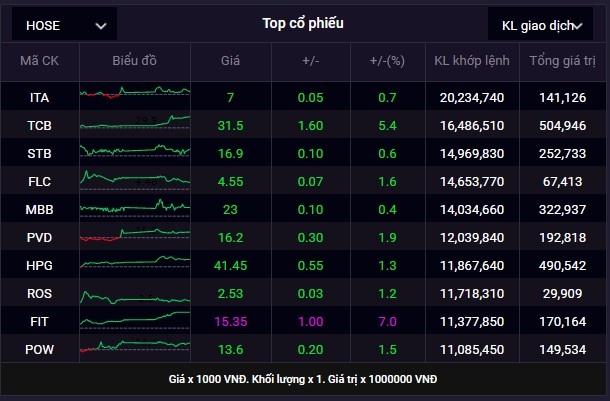Sort by the Mã CK column header

click(40, 61)
